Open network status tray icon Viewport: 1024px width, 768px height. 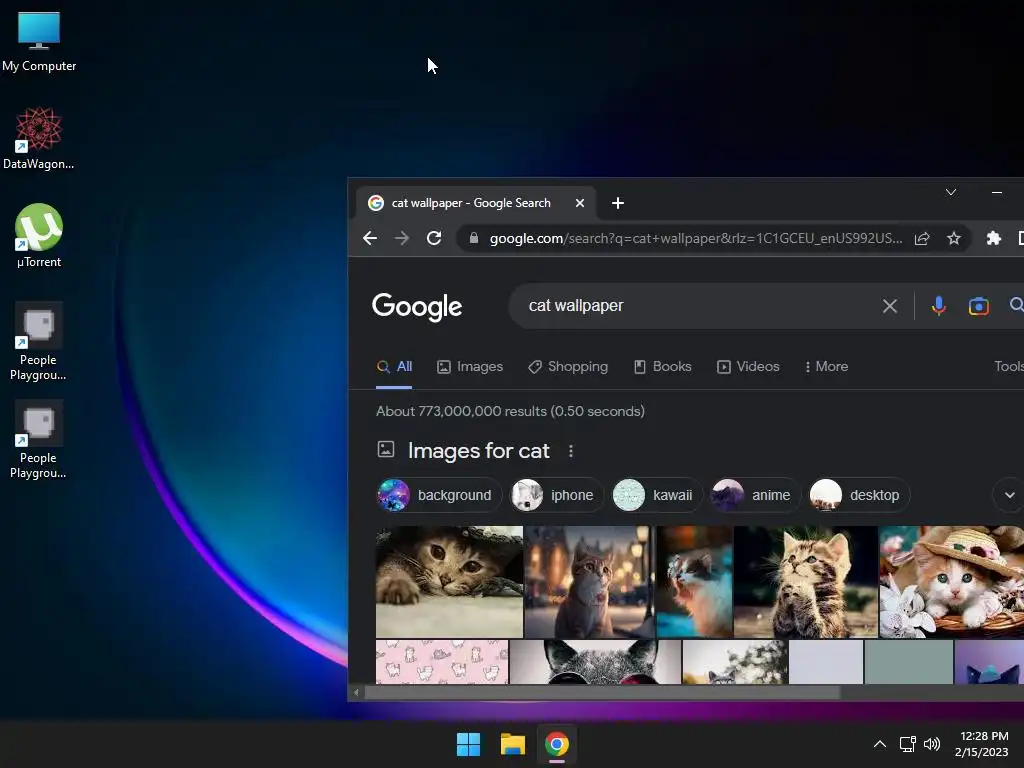point(907,744)
